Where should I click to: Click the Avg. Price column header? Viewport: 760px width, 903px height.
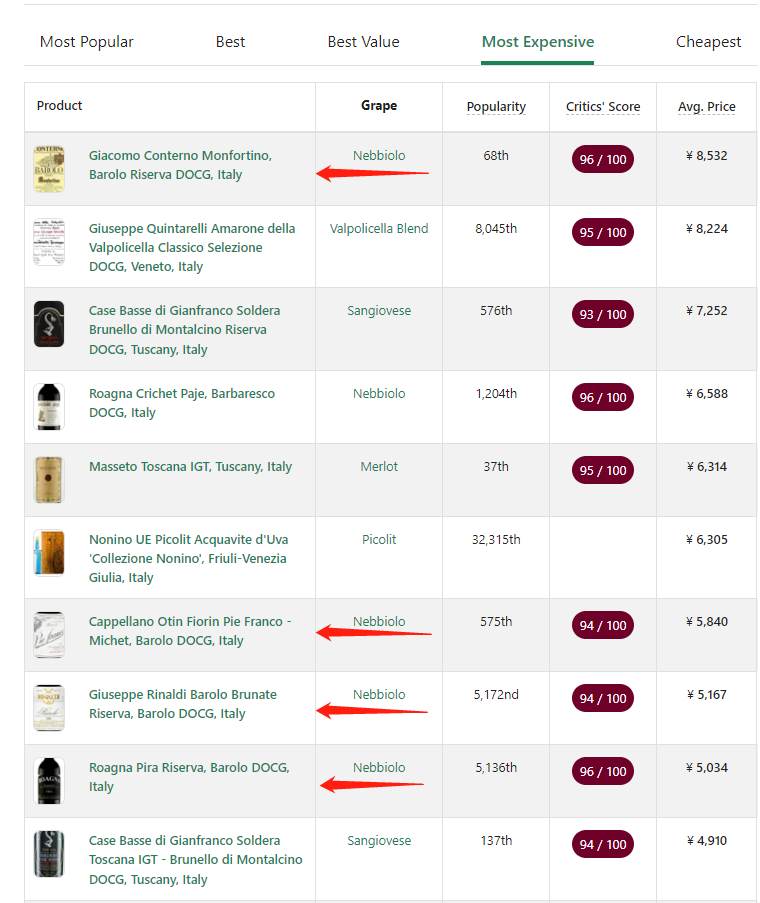[707, 107]
